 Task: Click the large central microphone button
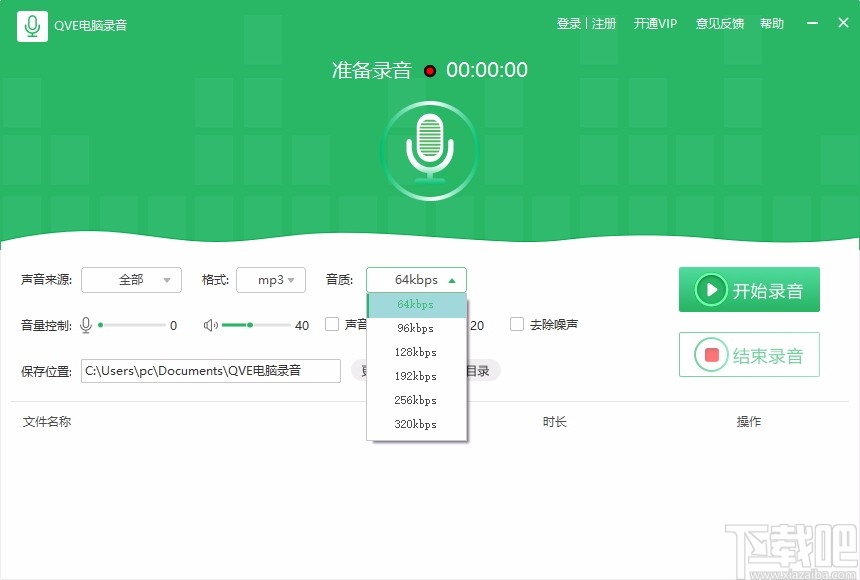(x=430, y=148)
